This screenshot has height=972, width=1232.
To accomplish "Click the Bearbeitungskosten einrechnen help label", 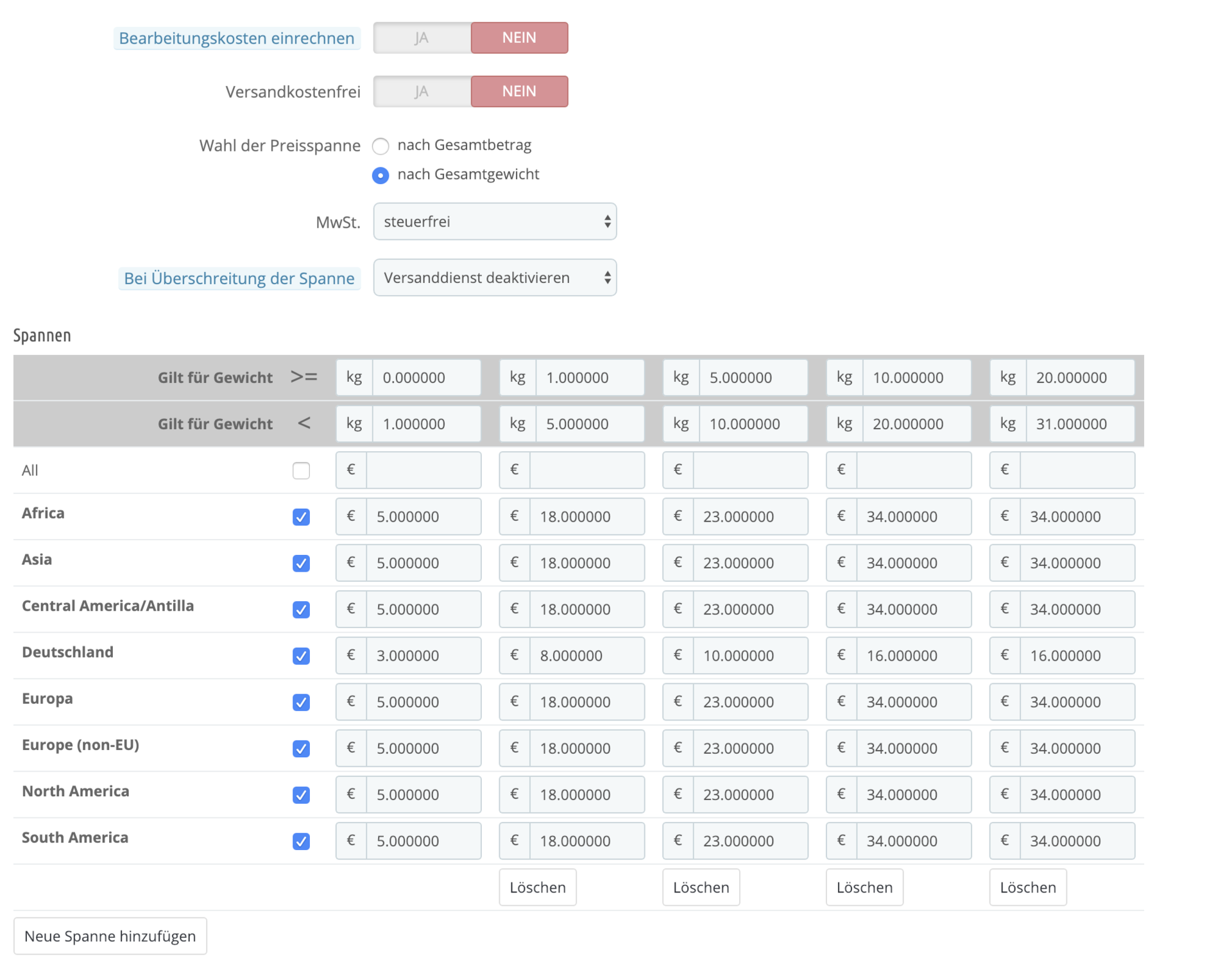I will pos(236,38).
